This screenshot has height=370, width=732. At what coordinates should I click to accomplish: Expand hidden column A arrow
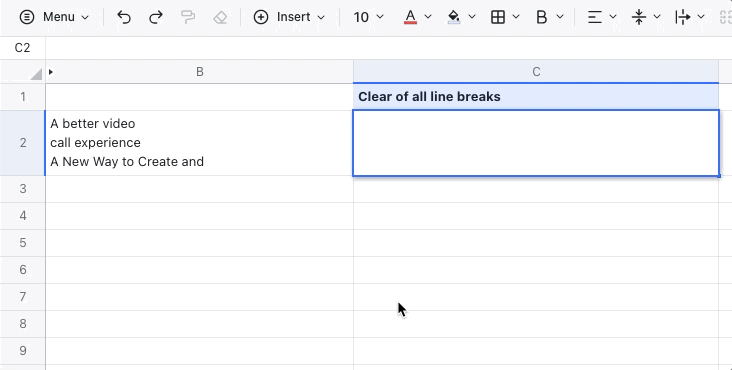pos(51,72)
